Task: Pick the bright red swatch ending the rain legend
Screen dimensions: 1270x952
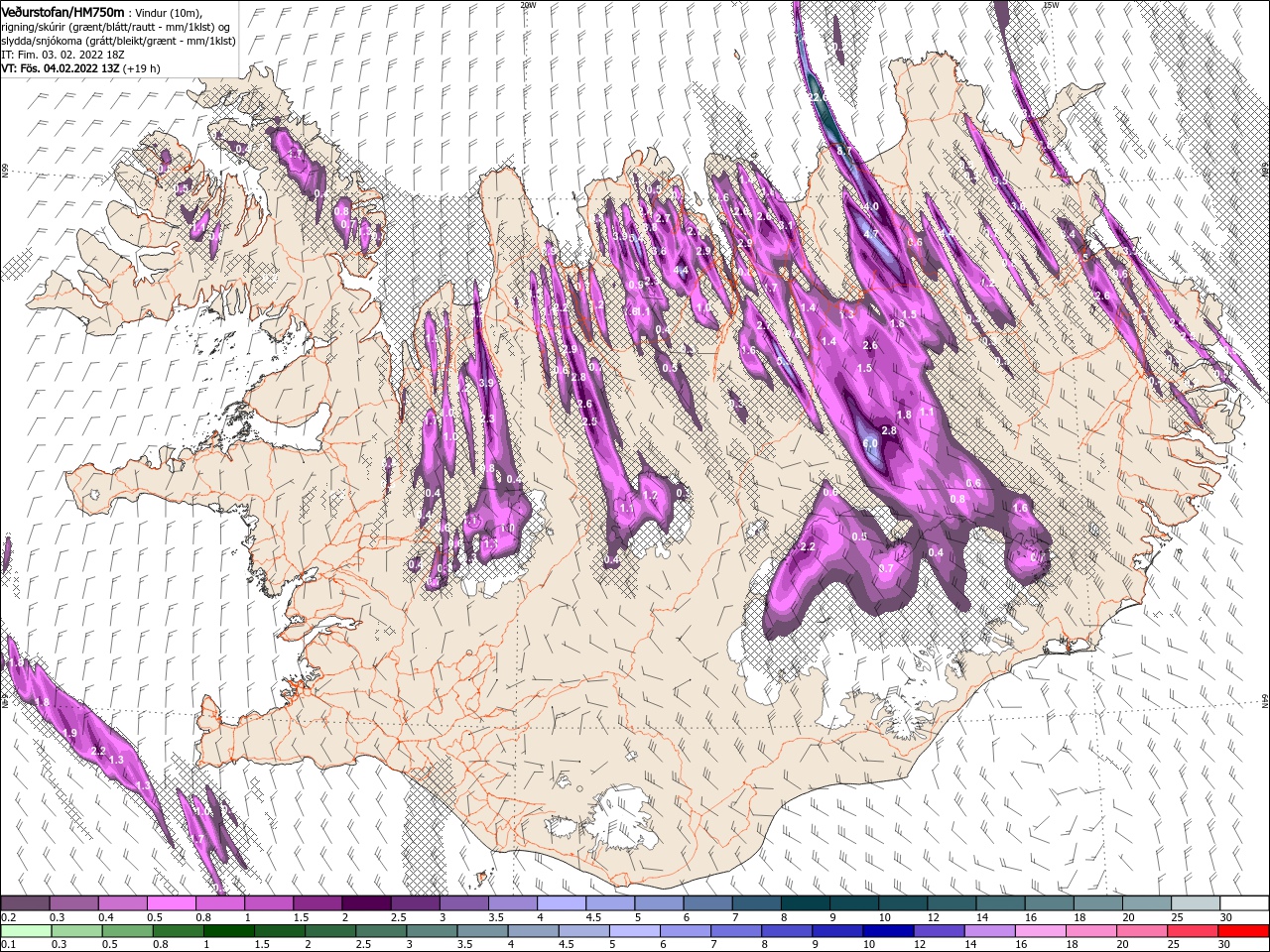Action: coord(1243,931)
